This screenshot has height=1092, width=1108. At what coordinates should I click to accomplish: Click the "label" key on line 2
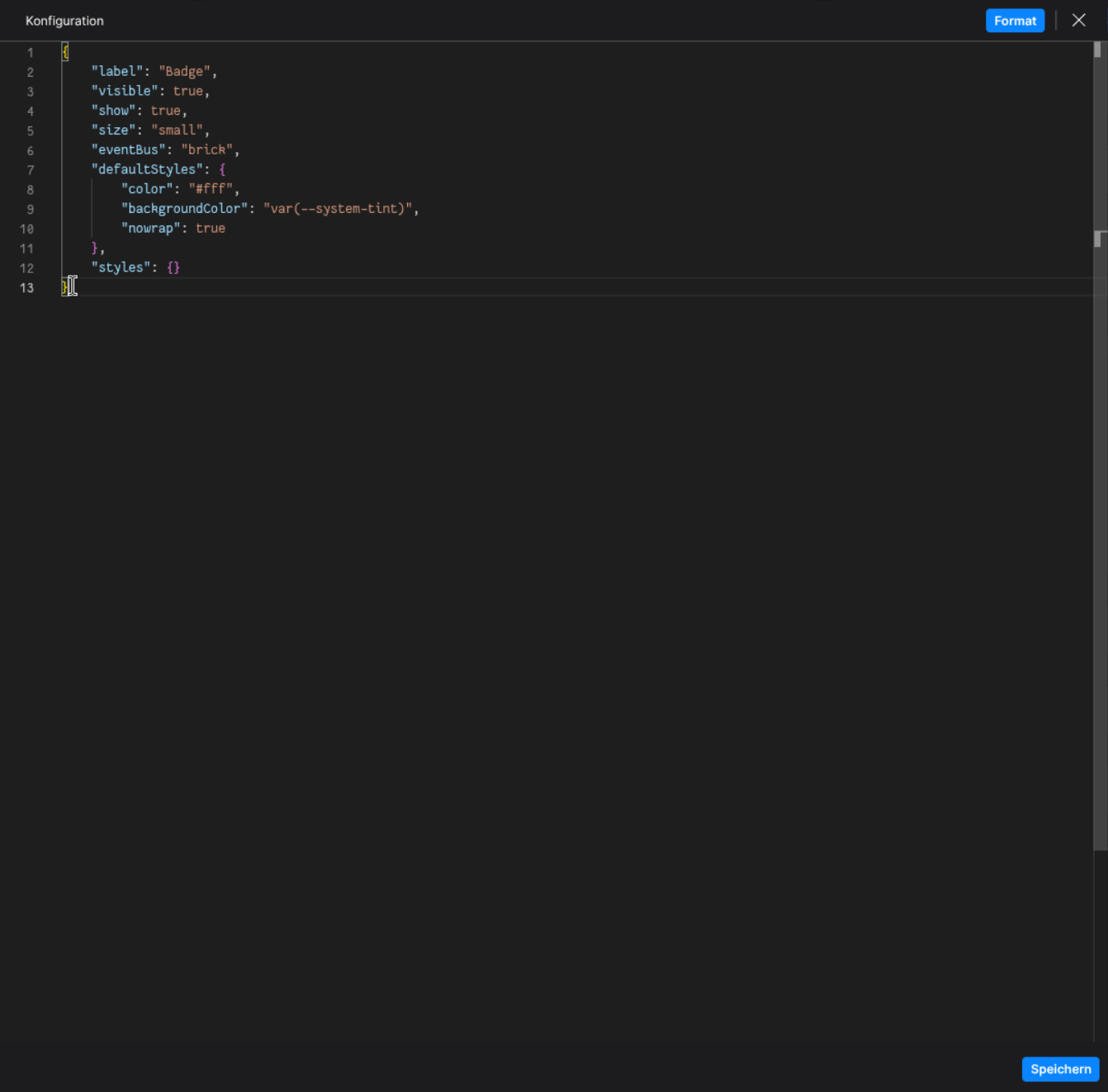click(117, 72)
